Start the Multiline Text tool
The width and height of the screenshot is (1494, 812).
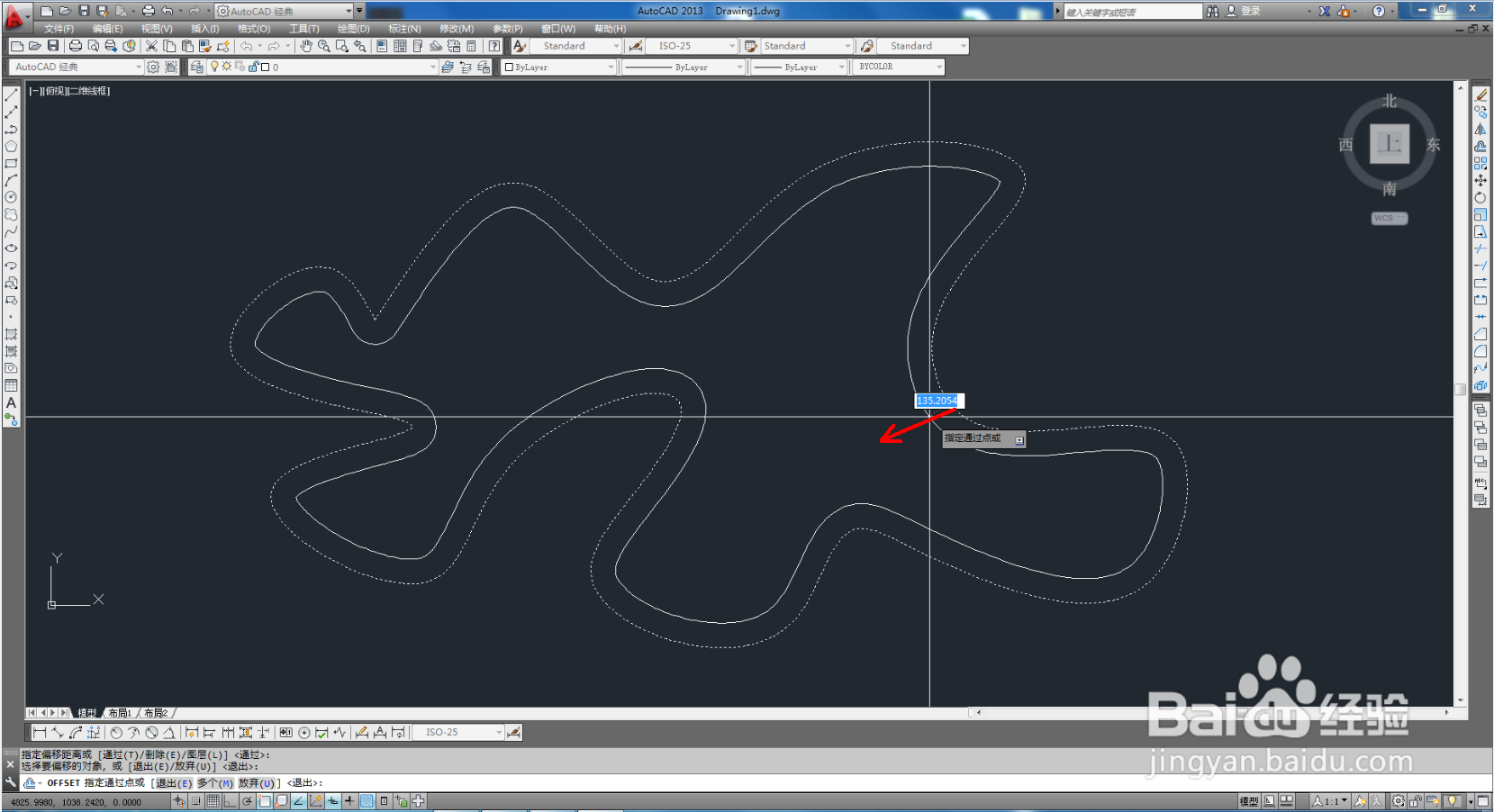11,402
